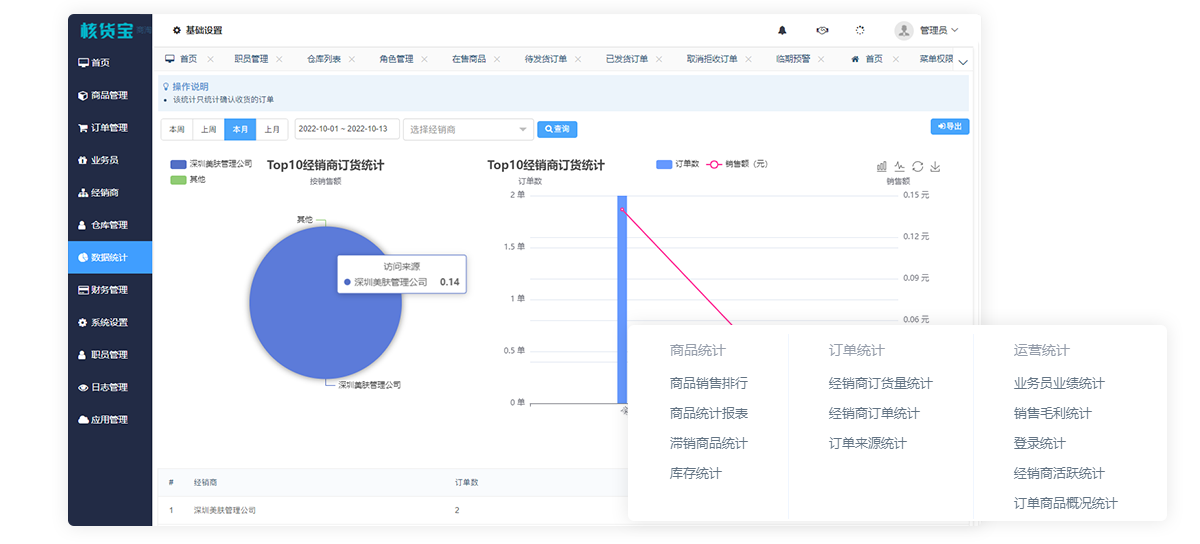
Task: Click the 基础设置 gear icon
Action: (177, 31)
